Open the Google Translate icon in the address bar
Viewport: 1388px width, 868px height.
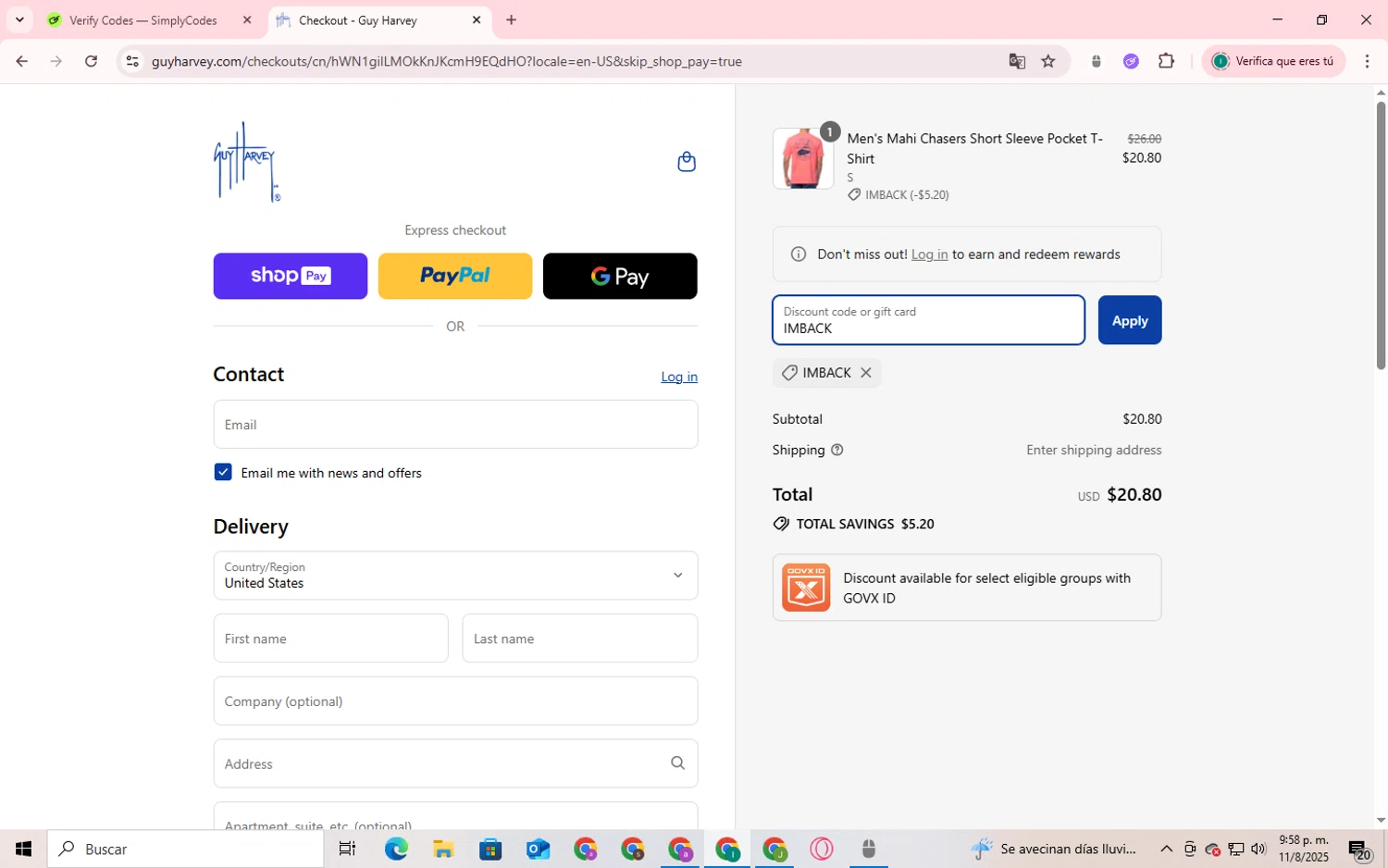tap(1017, 61)
